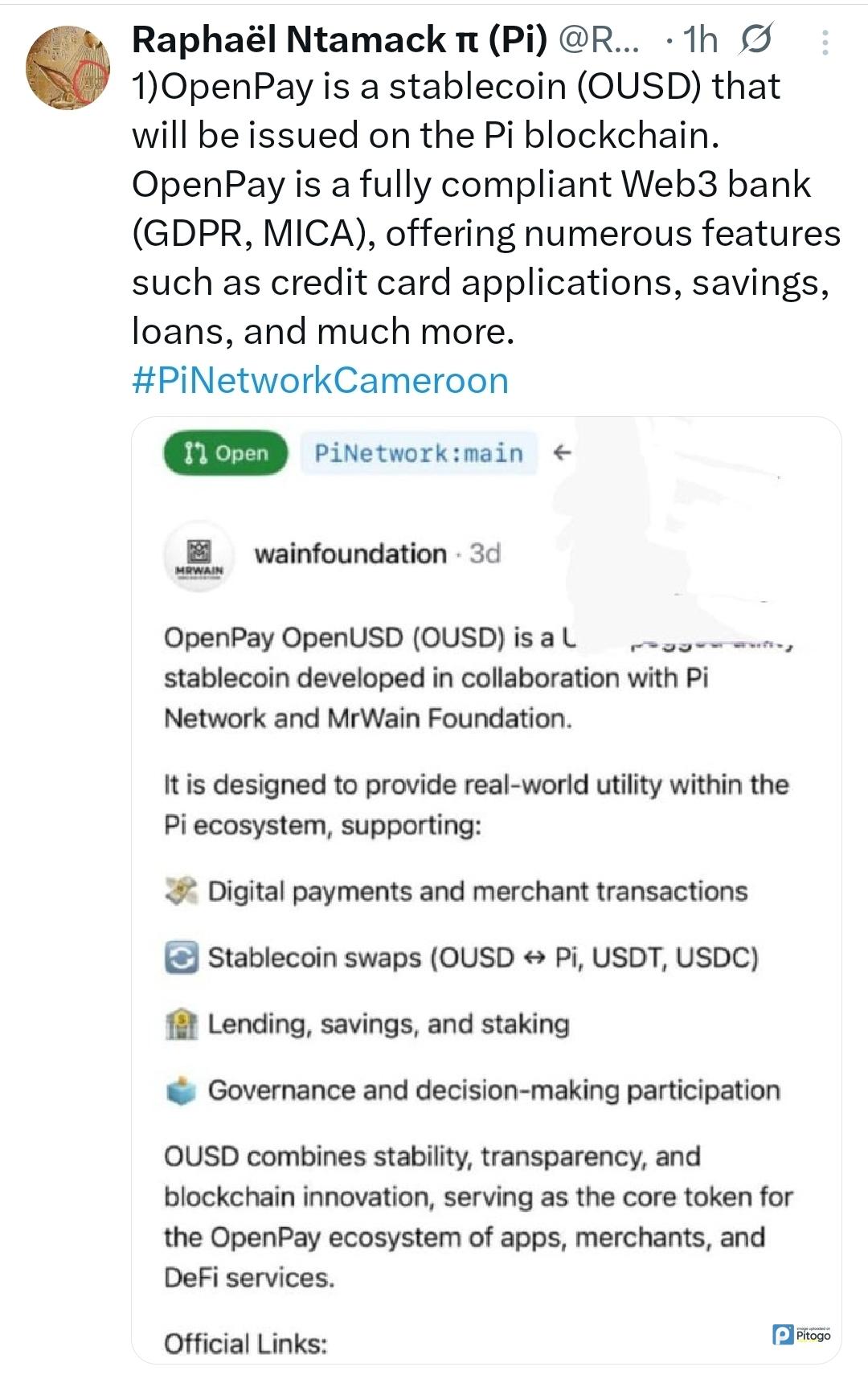The image size is (868, 1379).
Task: Tap the Official Links heading
Action: pos(246,1344)
